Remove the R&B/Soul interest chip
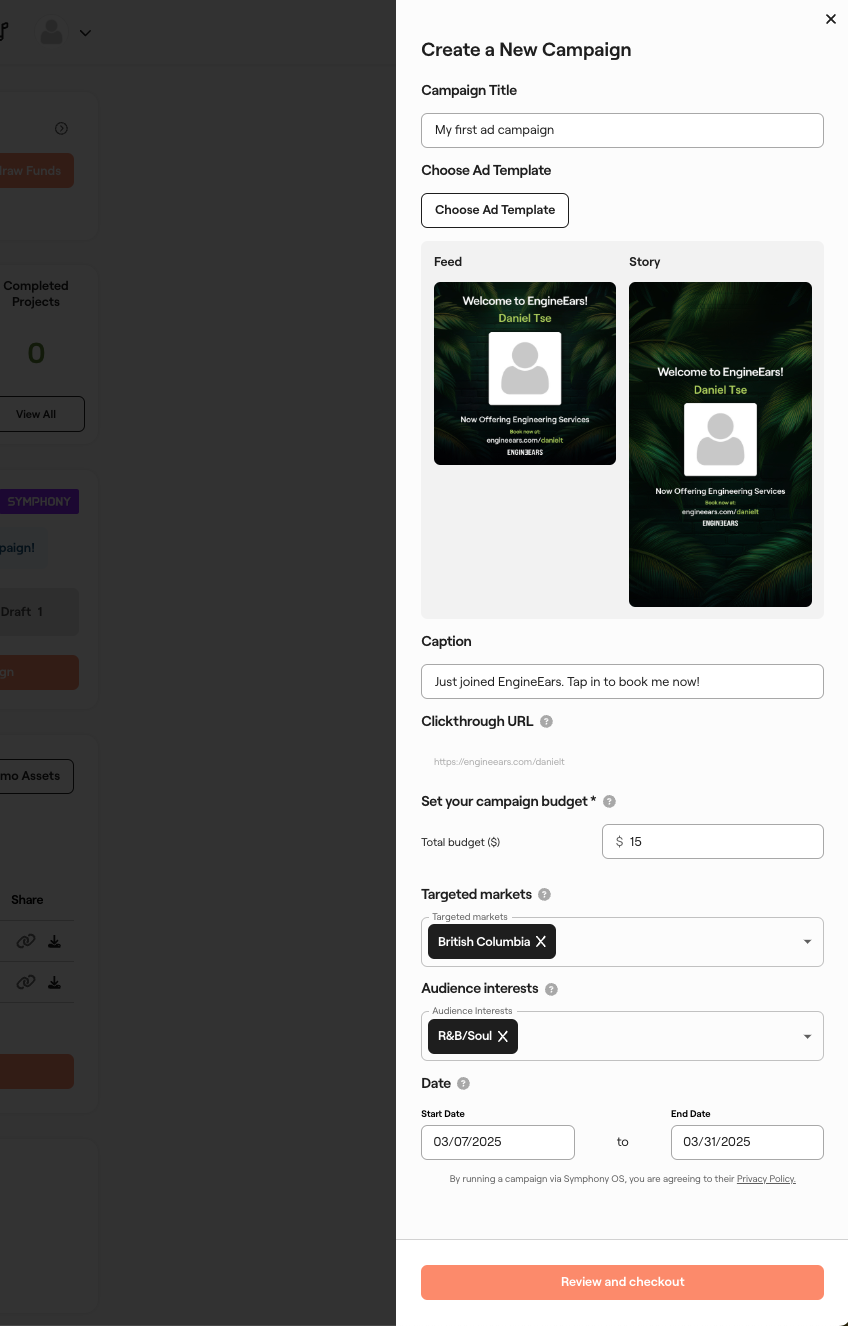The height and width of the screenshot is (1326, 848). 503,1036
